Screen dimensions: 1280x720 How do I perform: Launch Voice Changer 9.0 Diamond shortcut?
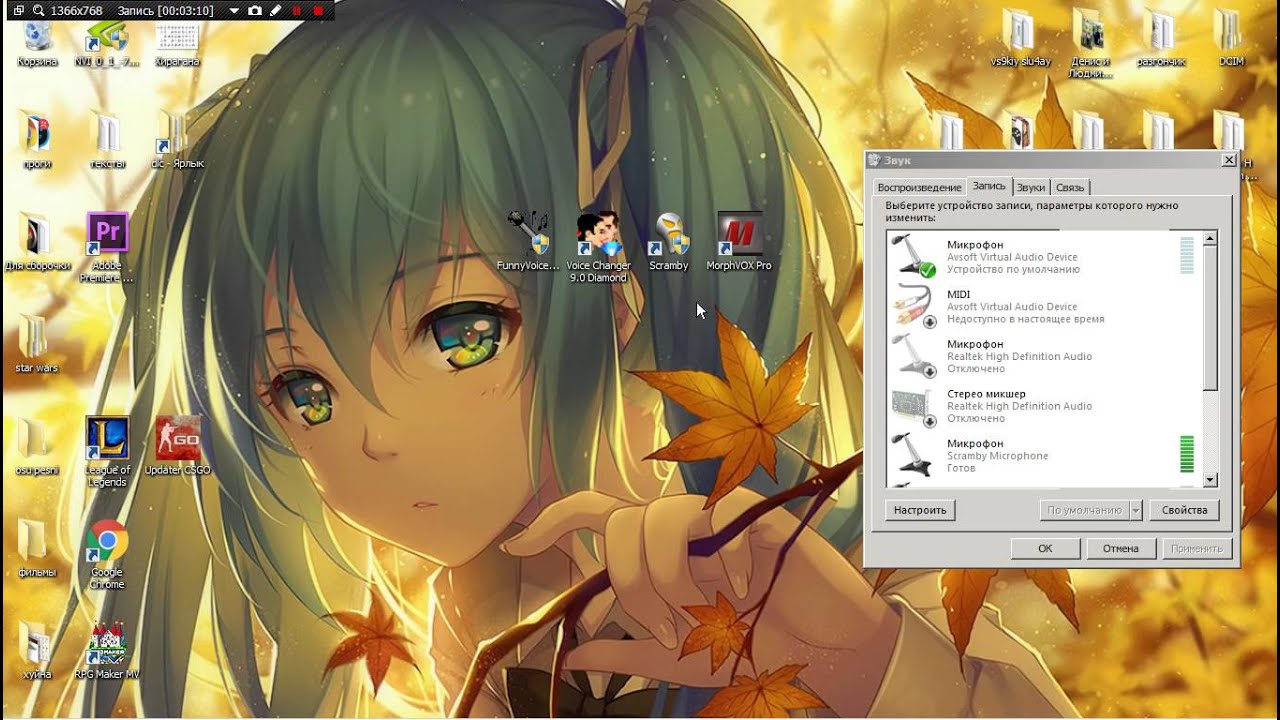[x=598, y=246]
